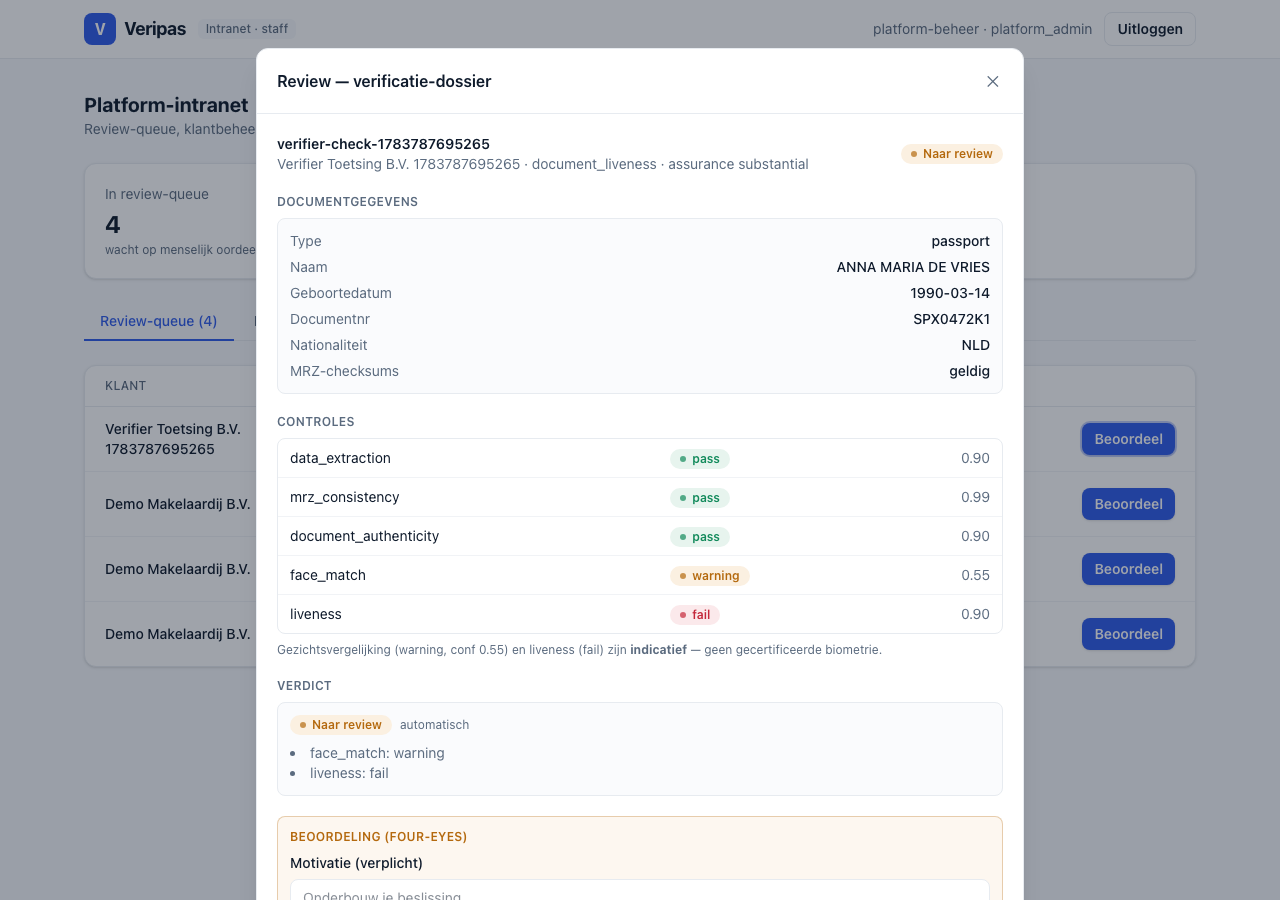Click the "Intranet · staff" badge
This screenshot has width=1280, height=900.
tap(247, 29)
